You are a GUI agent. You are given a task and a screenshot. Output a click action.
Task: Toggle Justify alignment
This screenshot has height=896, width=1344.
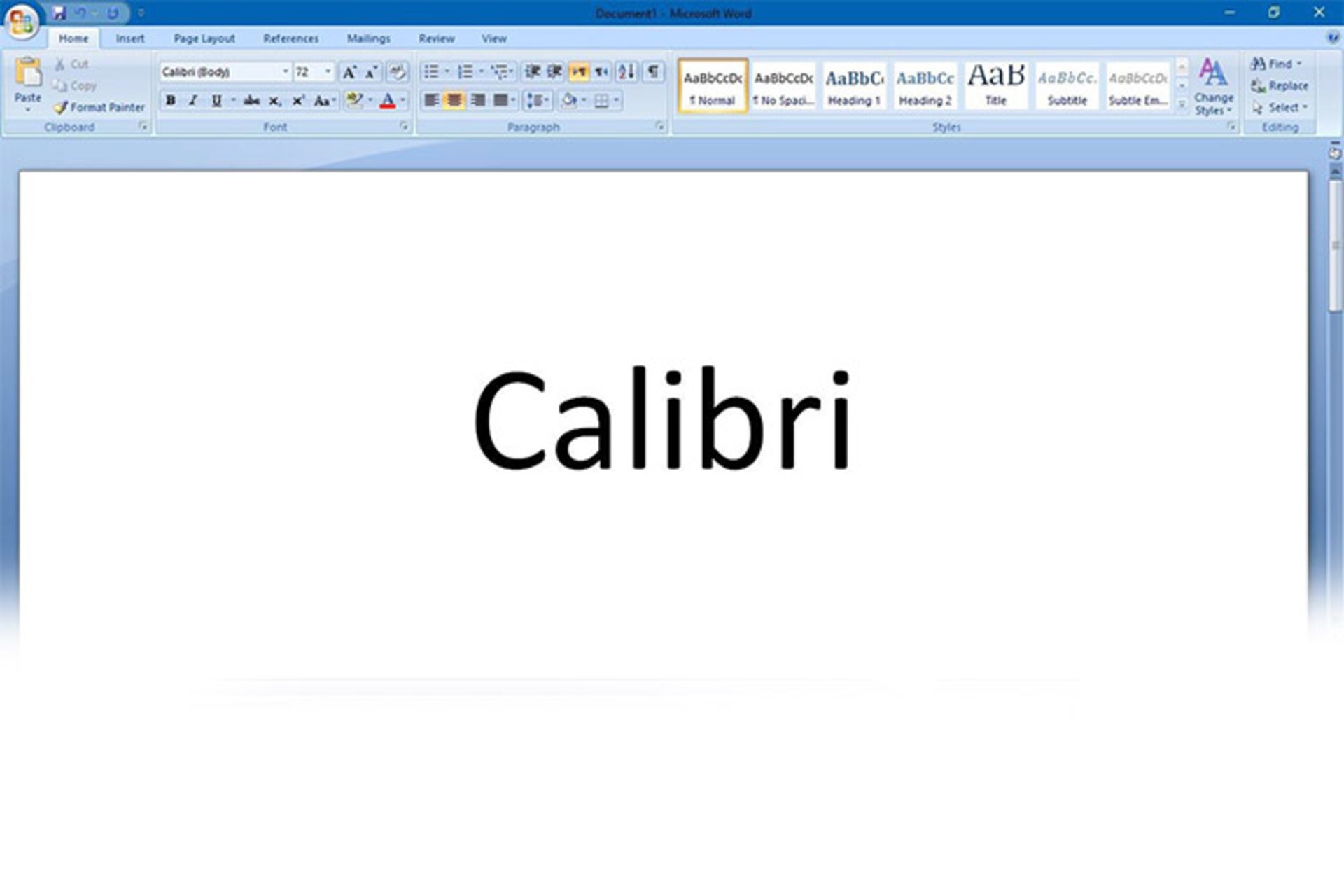pyautogui.click(x=500, y=101)
